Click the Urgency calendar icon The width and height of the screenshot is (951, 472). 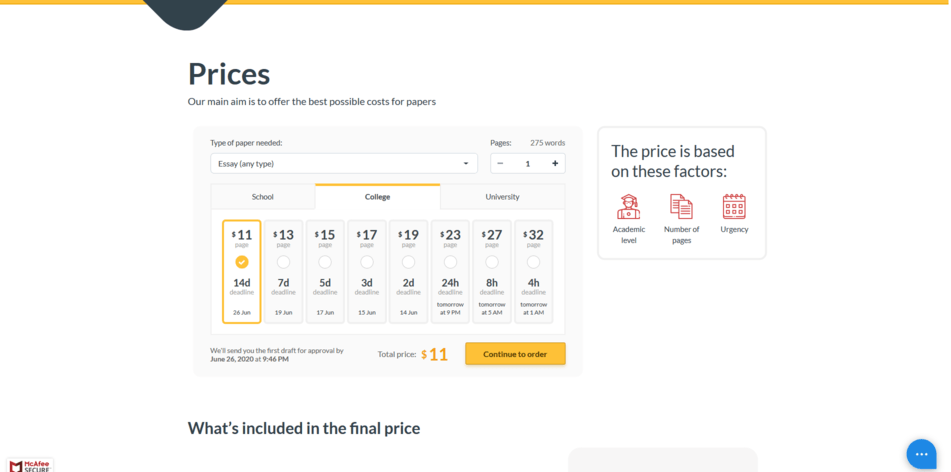pos(734,206)
